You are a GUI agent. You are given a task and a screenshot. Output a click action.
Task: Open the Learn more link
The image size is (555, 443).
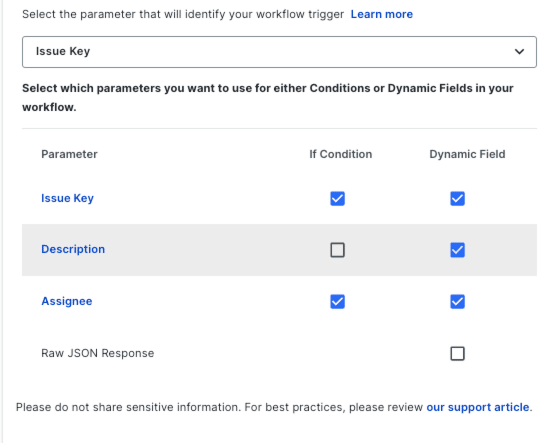[382, 14]
